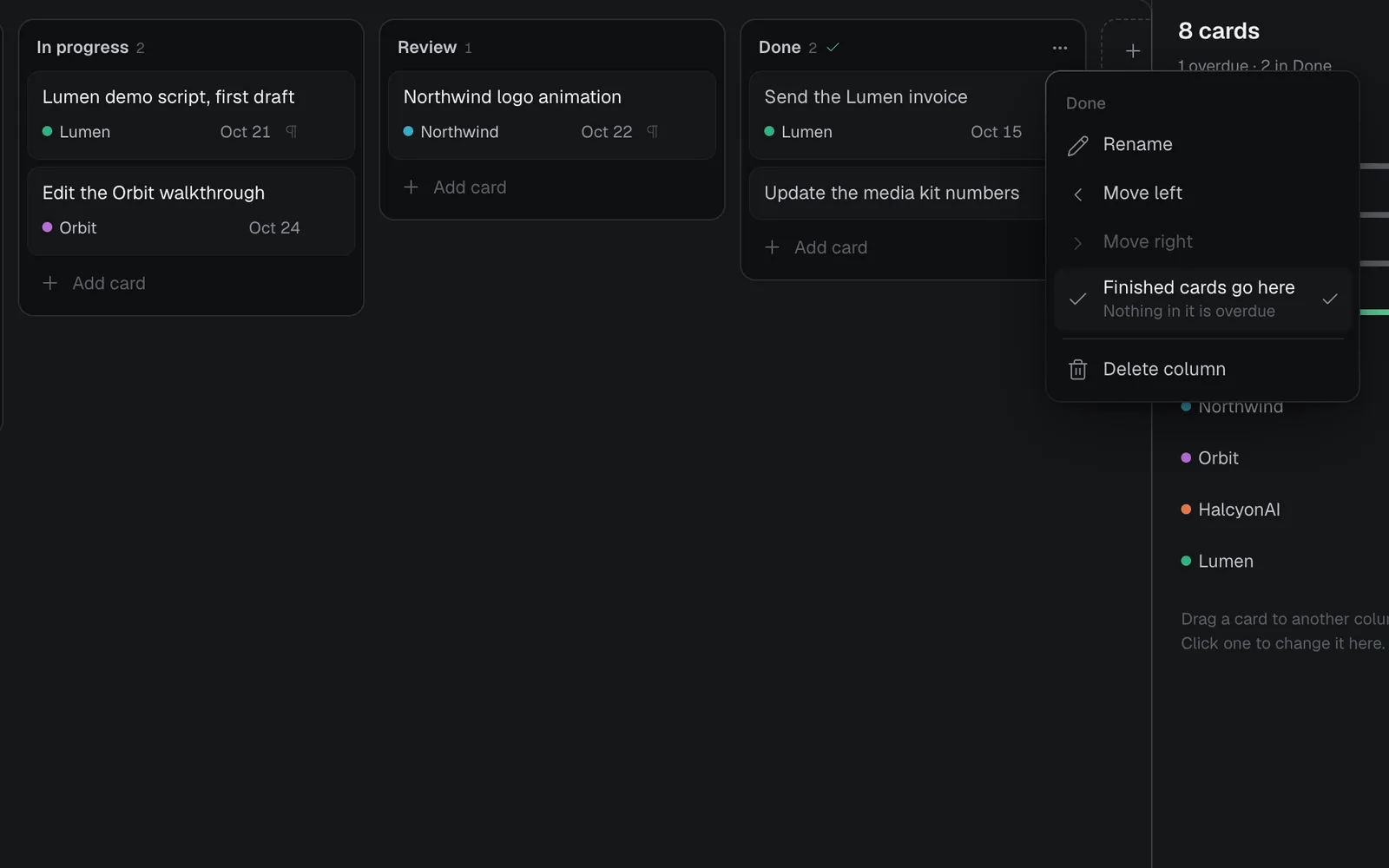1389x868 pixels.
Task: Choose Move left in the column menu
Action: 1202,194
